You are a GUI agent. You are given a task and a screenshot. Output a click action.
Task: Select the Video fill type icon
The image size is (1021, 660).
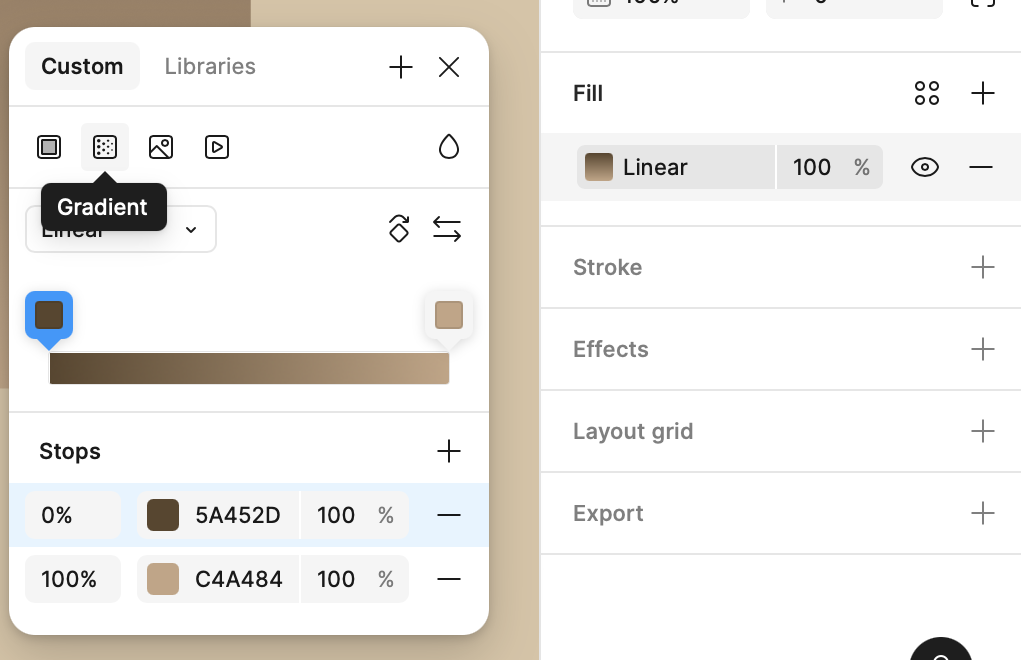[217, 147]
